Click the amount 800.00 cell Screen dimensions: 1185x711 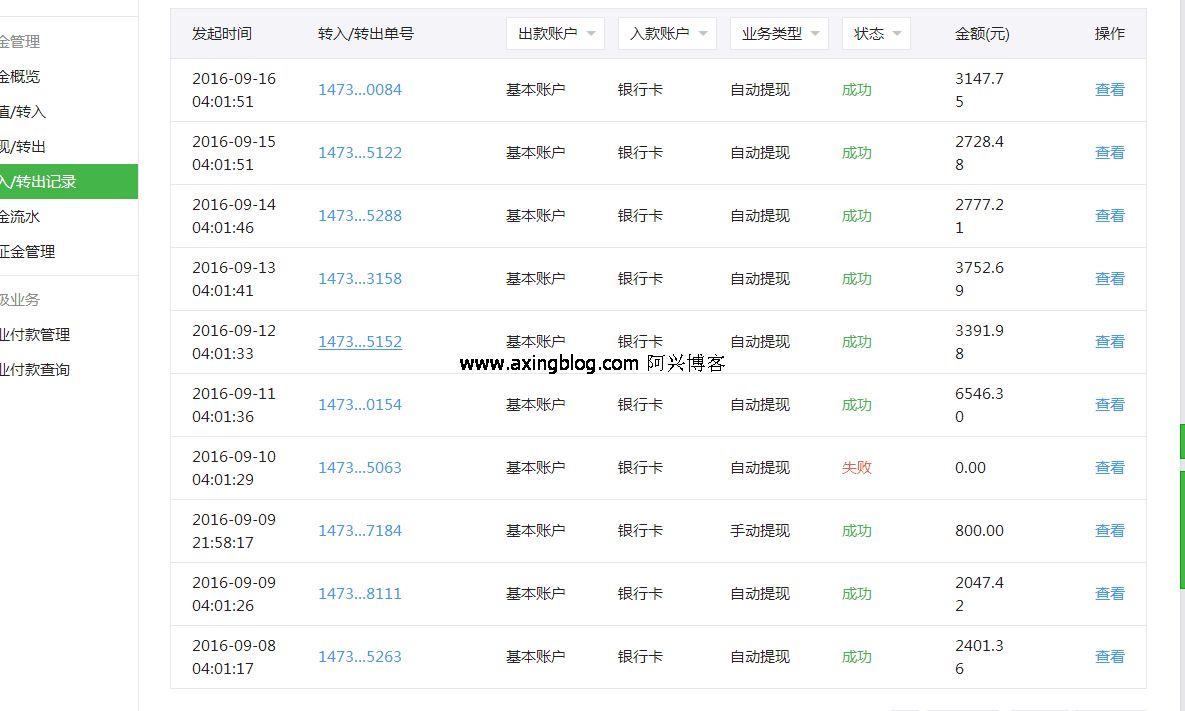coord(979,530)
